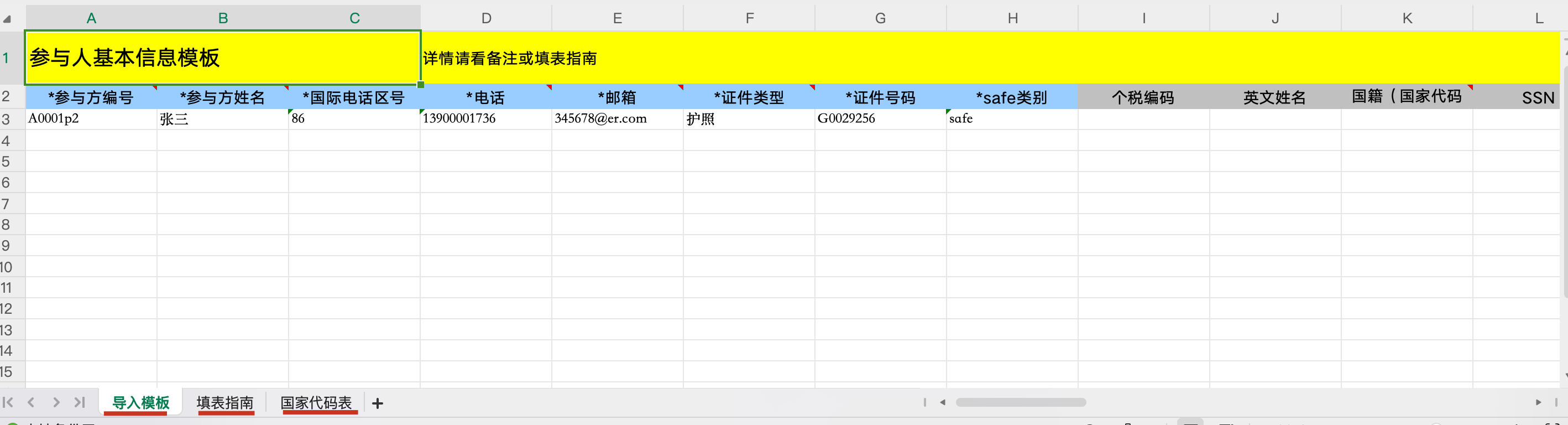The height and width of the screenshot is (425, 1568).
Task: Select column A header
Action: 91,18
